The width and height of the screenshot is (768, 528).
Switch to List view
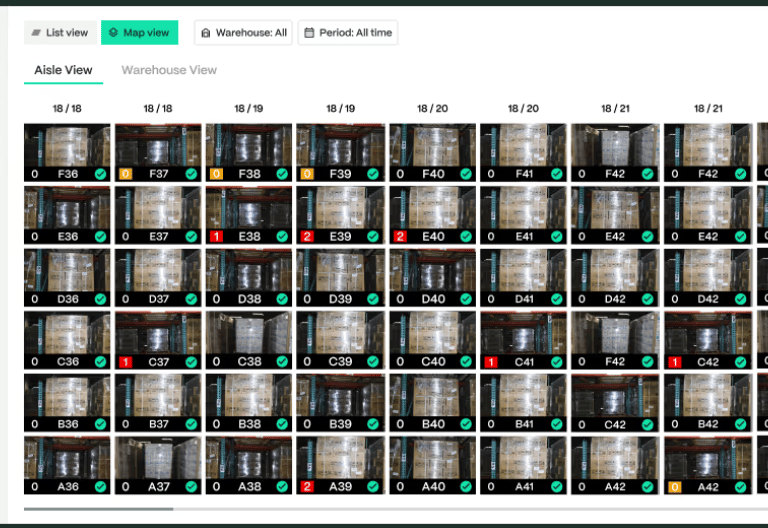click(60, 33)
